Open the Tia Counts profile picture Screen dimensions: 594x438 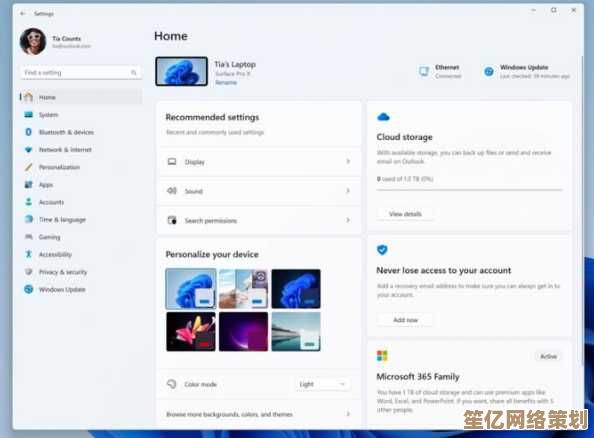click(33, 41)
